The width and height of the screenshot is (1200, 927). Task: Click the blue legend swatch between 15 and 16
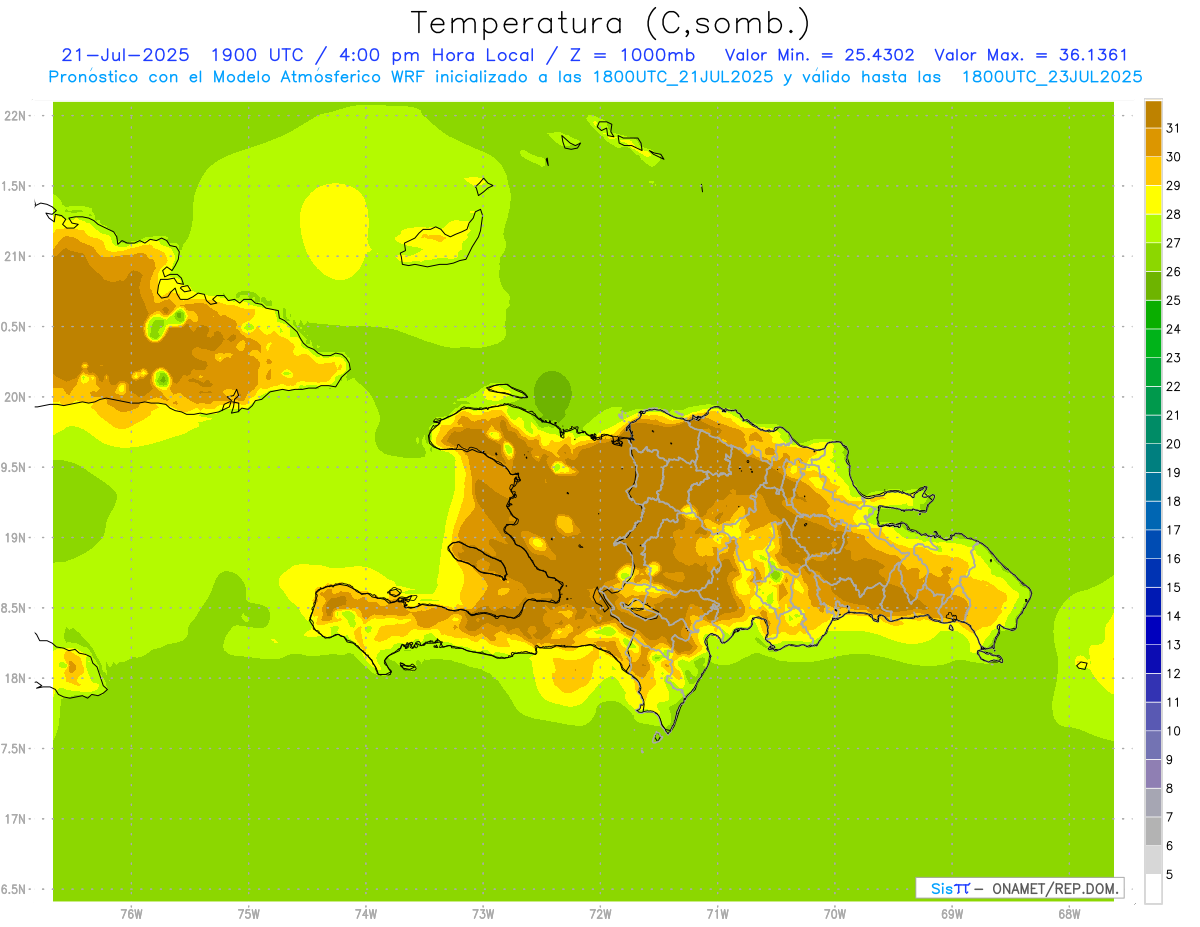[1153, 573]
